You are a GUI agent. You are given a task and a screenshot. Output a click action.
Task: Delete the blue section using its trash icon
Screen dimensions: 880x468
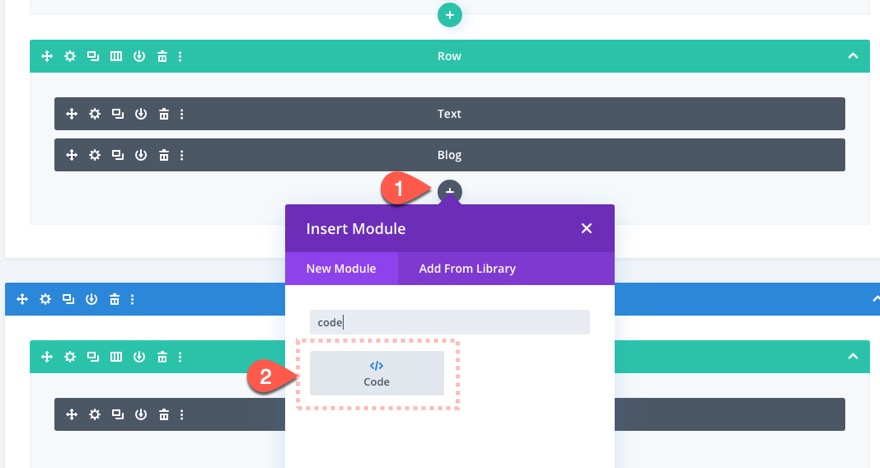pos(115,299)
